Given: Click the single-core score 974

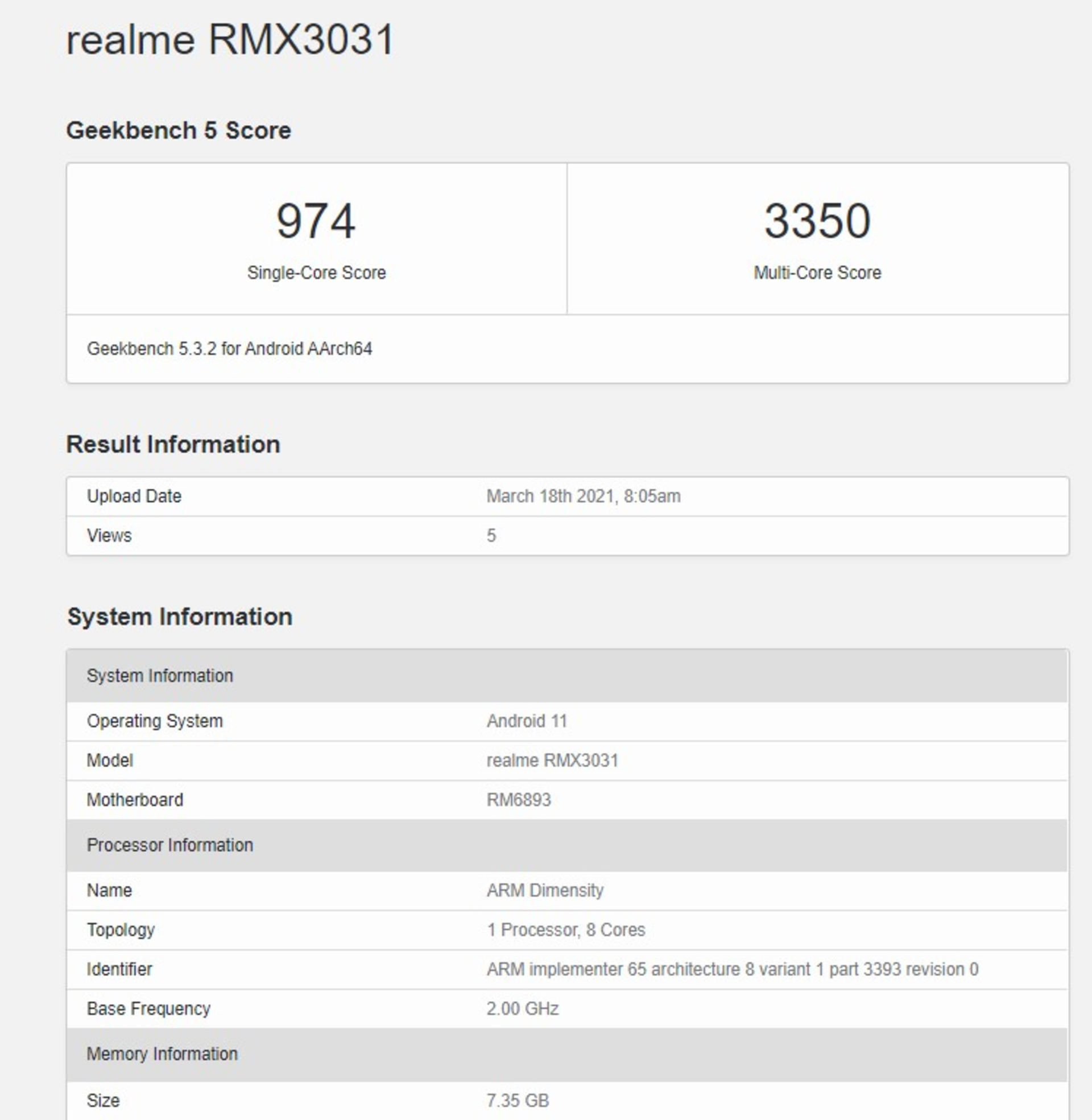Looking at the screenshot, I should click(x=316, y=221).
